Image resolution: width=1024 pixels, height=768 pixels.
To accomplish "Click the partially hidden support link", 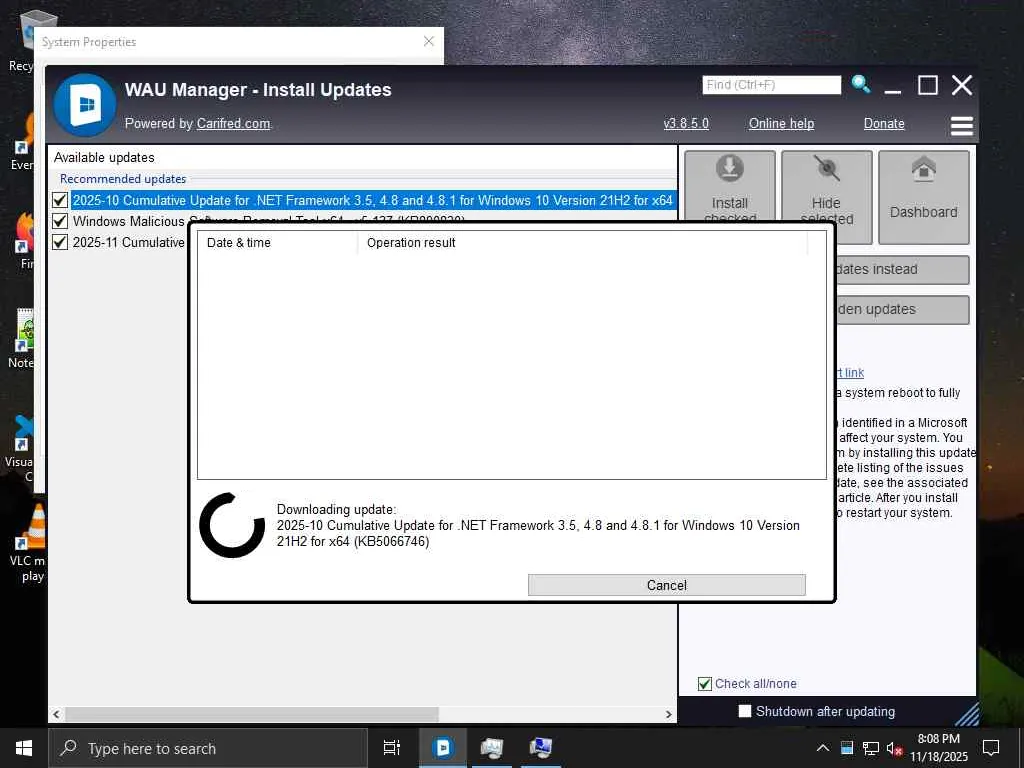I will tap(850, 372).
